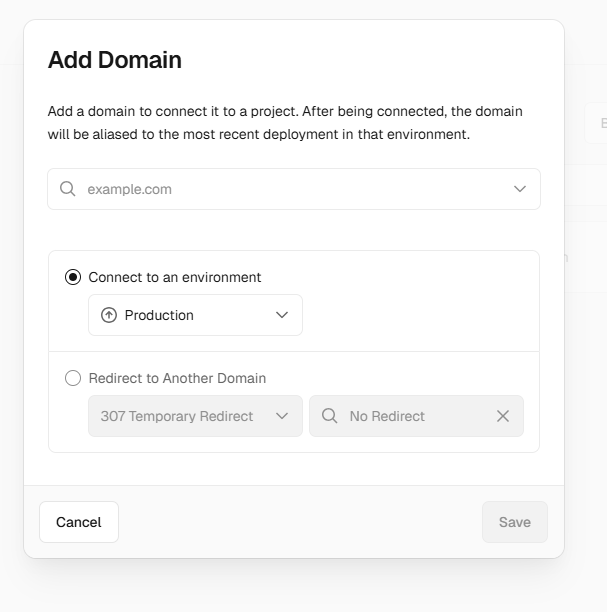This screenshot has width=607, height=612.
Task: Click the Add Domain dialog heading
Action: [x=115, y=60]
